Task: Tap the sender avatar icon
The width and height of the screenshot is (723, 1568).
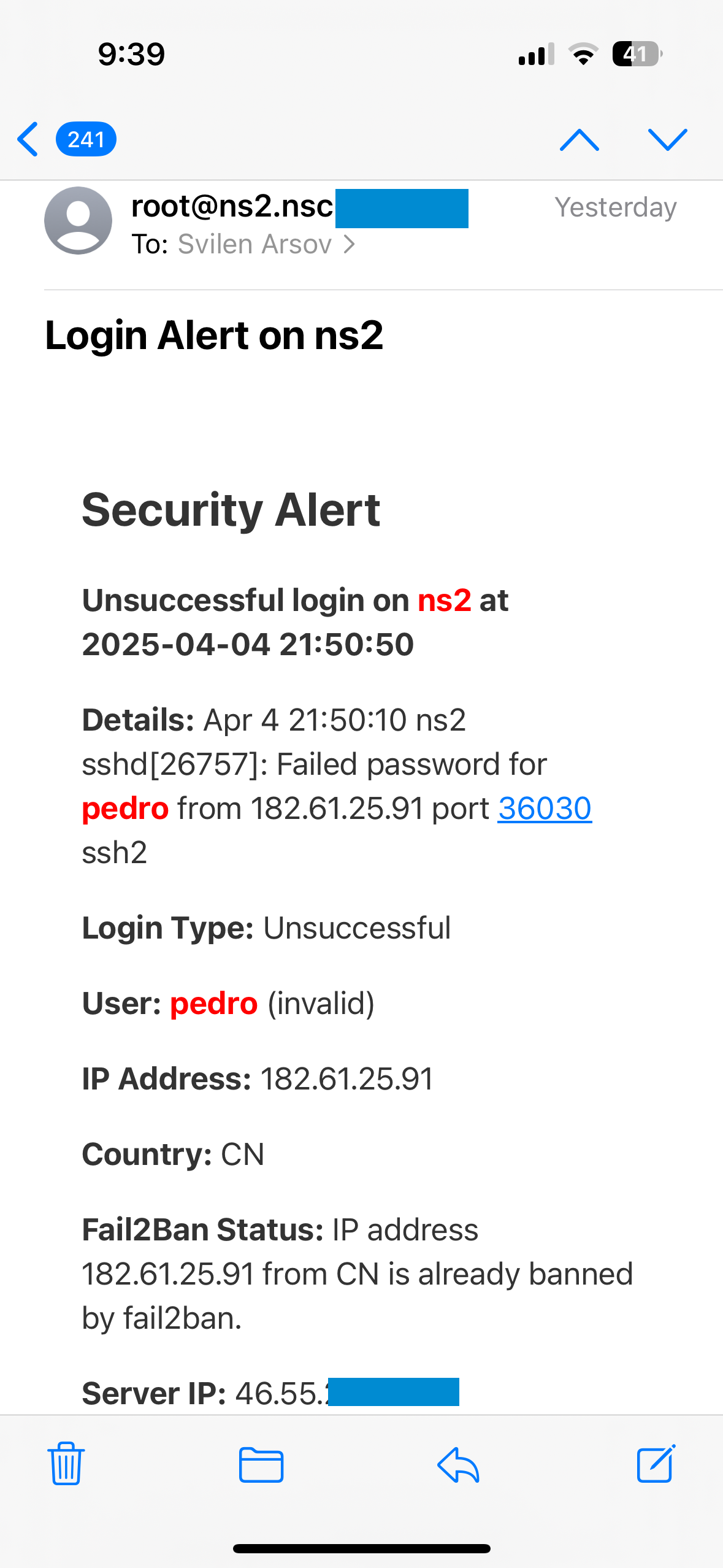Action: pos(78,220)
